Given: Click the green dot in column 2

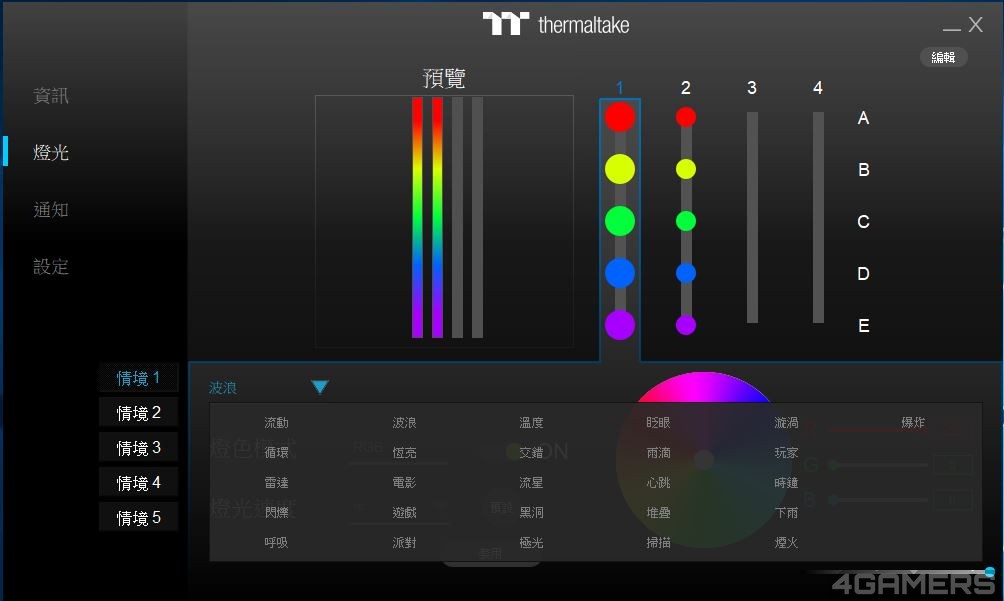Looking at the screenshot, I should click(x=686, y=221).
